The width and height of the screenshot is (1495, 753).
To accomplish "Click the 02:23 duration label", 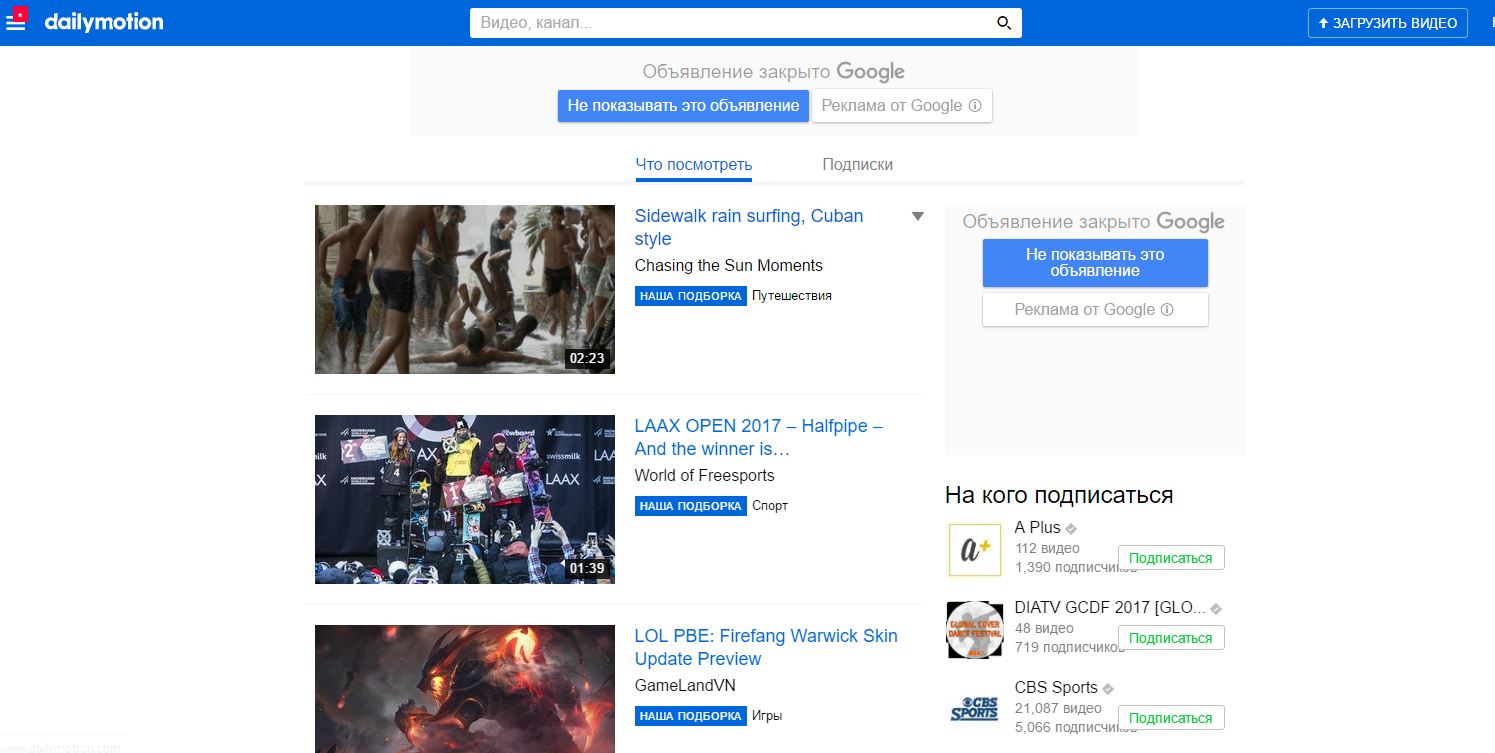I will 587,358.
